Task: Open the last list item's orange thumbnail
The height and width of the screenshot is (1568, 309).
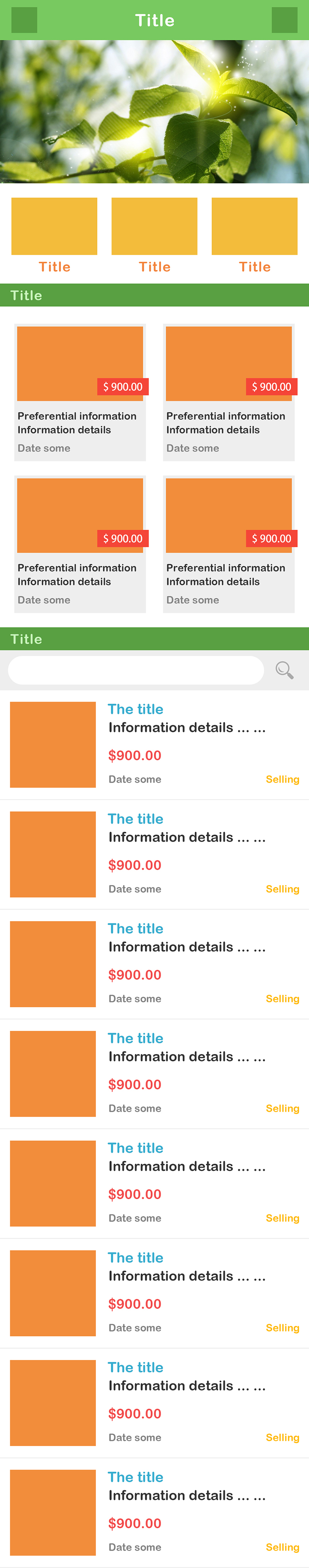Action: tap(53, 1512)
